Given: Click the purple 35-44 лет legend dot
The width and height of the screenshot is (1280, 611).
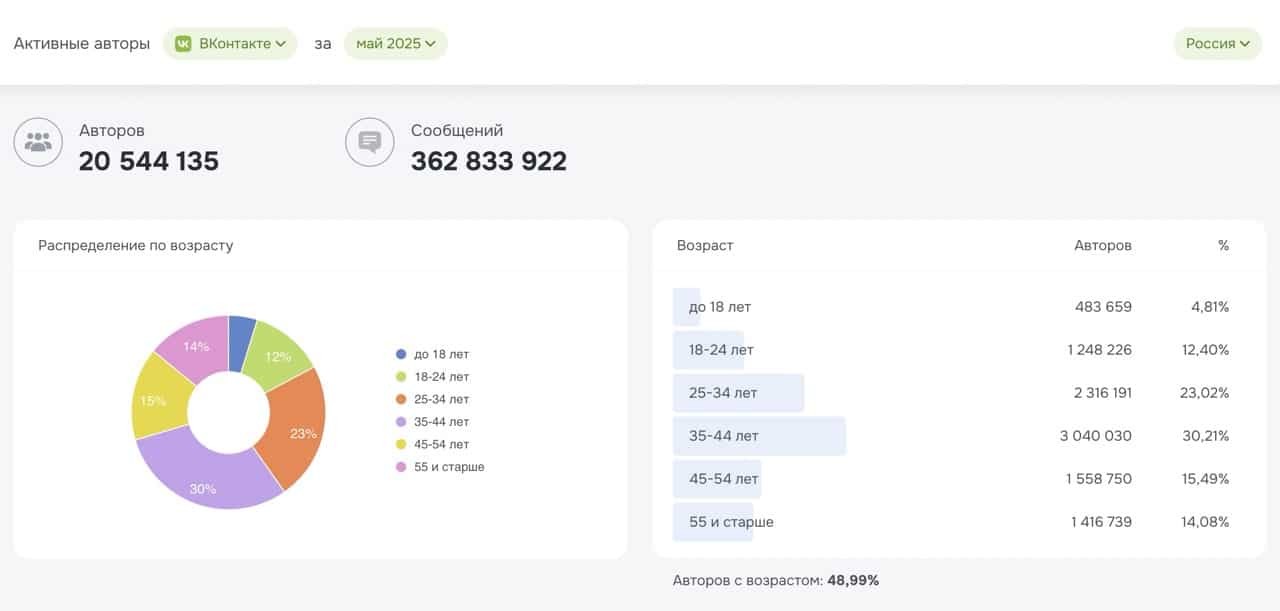Looking at the screenshot, I should tap(401, 422).
